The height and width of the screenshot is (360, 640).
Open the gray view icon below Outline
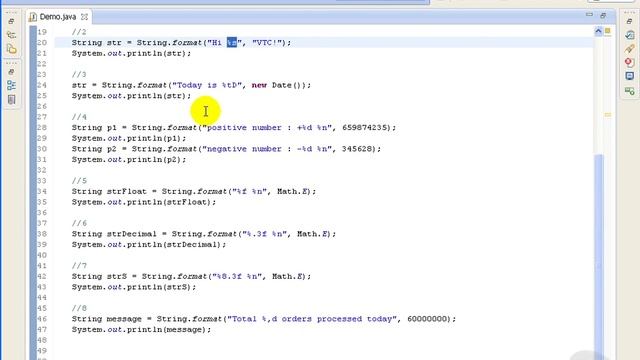[x=11, y=100]
